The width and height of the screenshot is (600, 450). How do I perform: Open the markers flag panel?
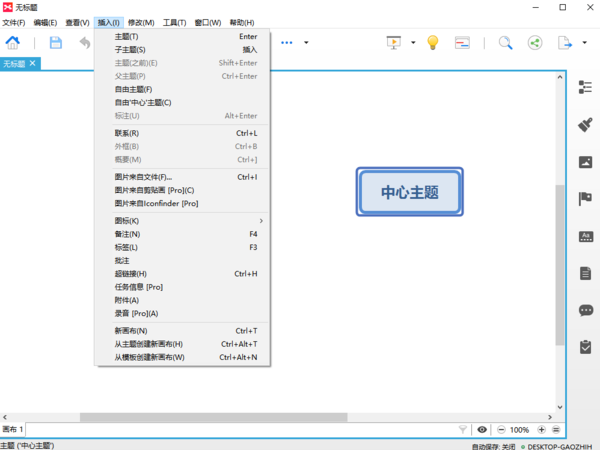coord(585,199)
